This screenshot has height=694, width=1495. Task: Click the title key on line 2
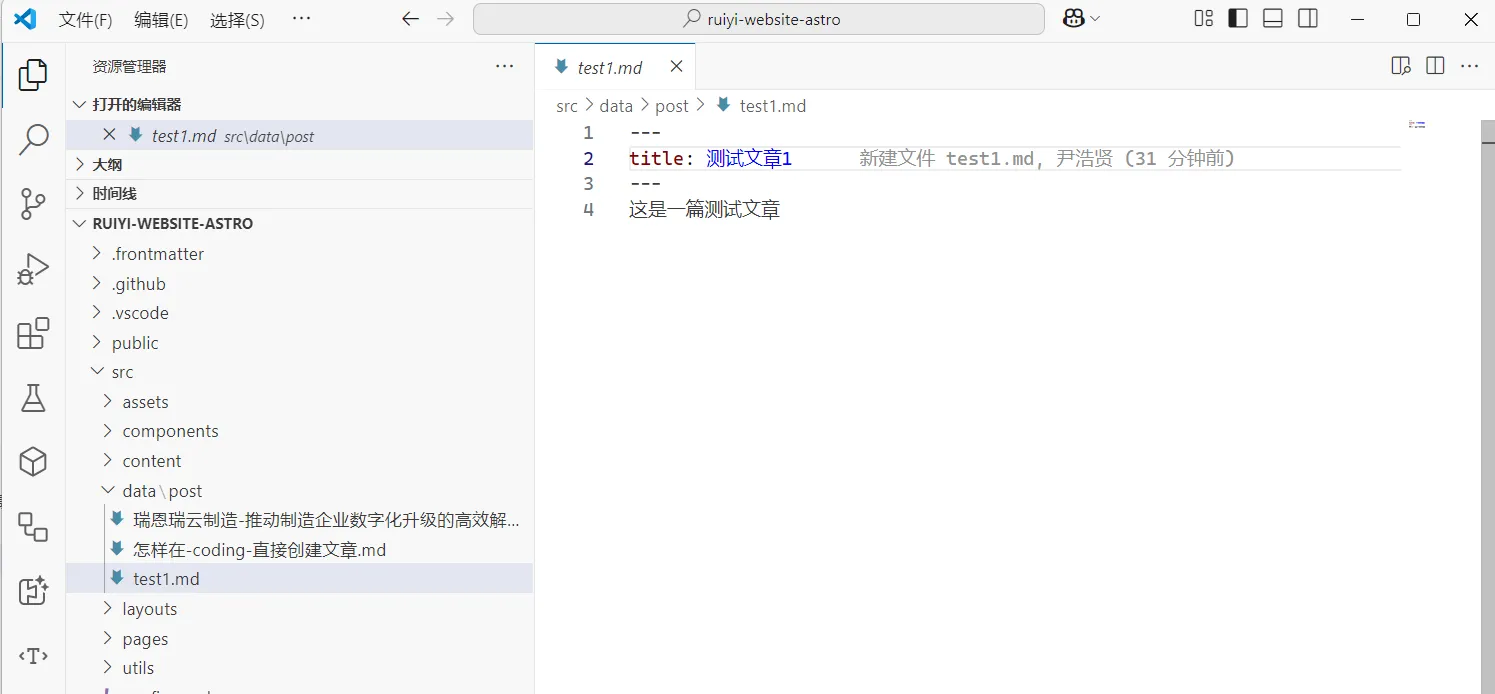pyautogui.click(x=657, y=159)
